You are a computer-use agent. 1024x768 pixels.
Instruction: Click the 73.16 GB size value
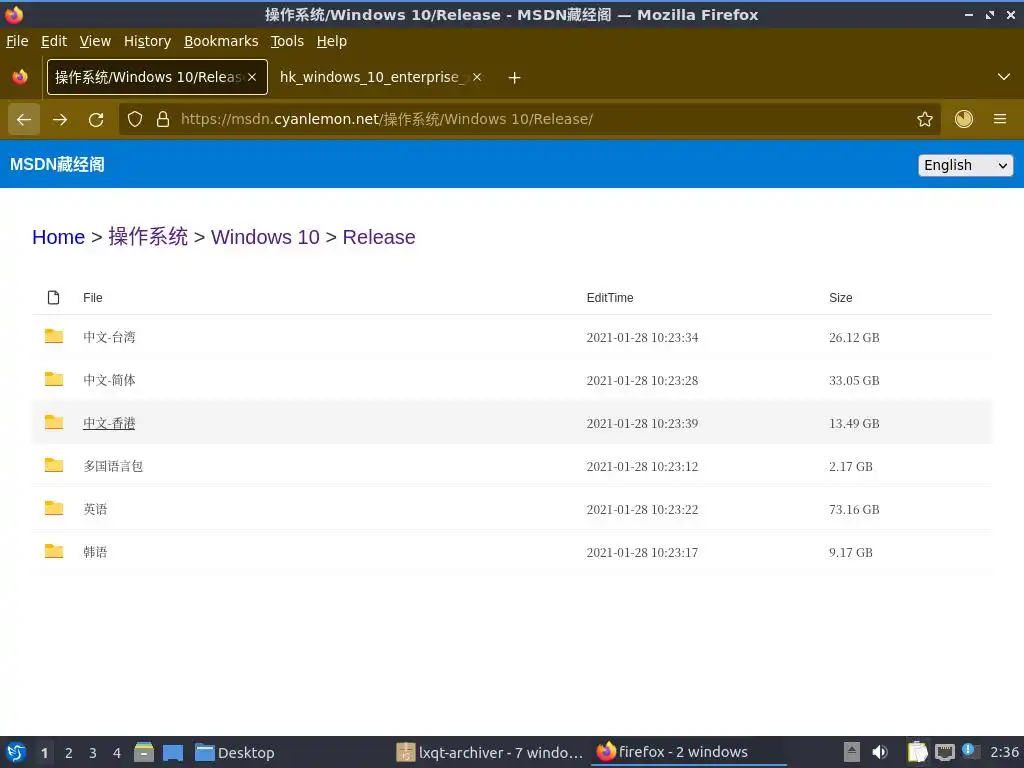click(854, 509)
